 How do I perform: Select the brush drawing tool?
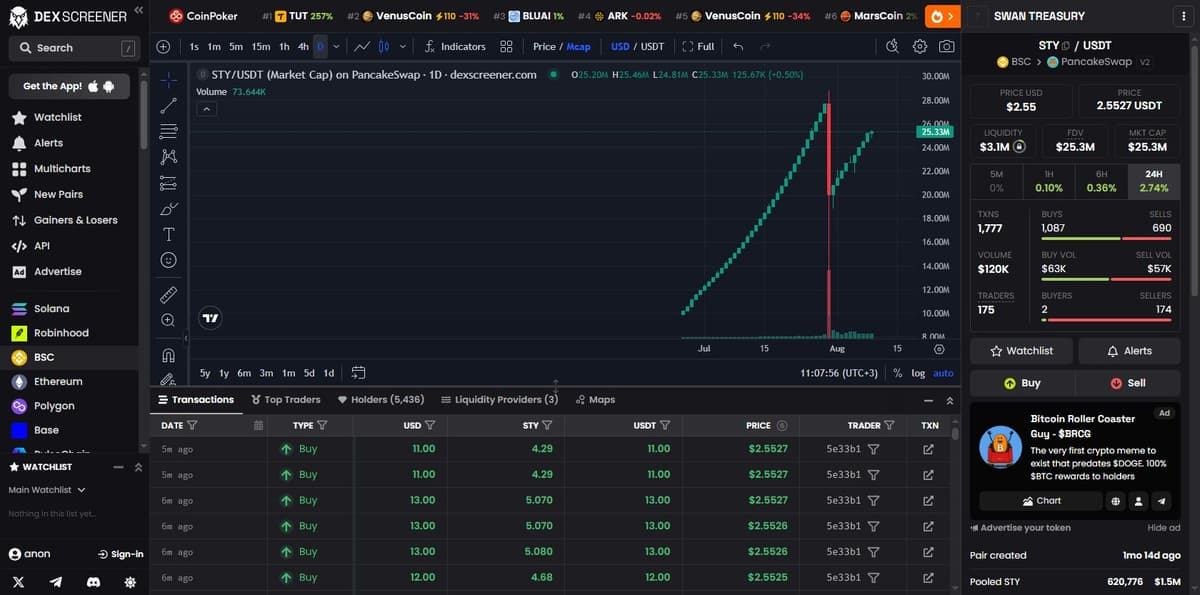[x=169, y=209]
